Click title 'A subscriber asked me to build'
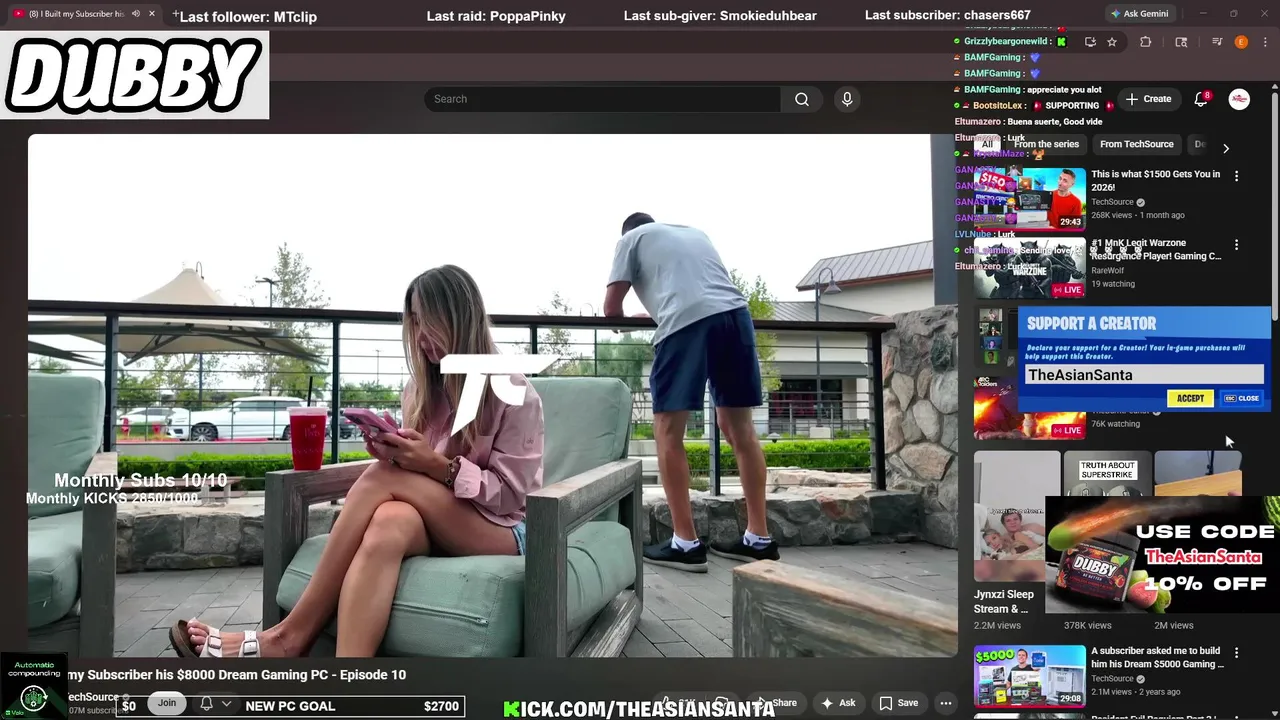The height and width of the screenshot is (720, 1280). click(x=1157, y=657)
